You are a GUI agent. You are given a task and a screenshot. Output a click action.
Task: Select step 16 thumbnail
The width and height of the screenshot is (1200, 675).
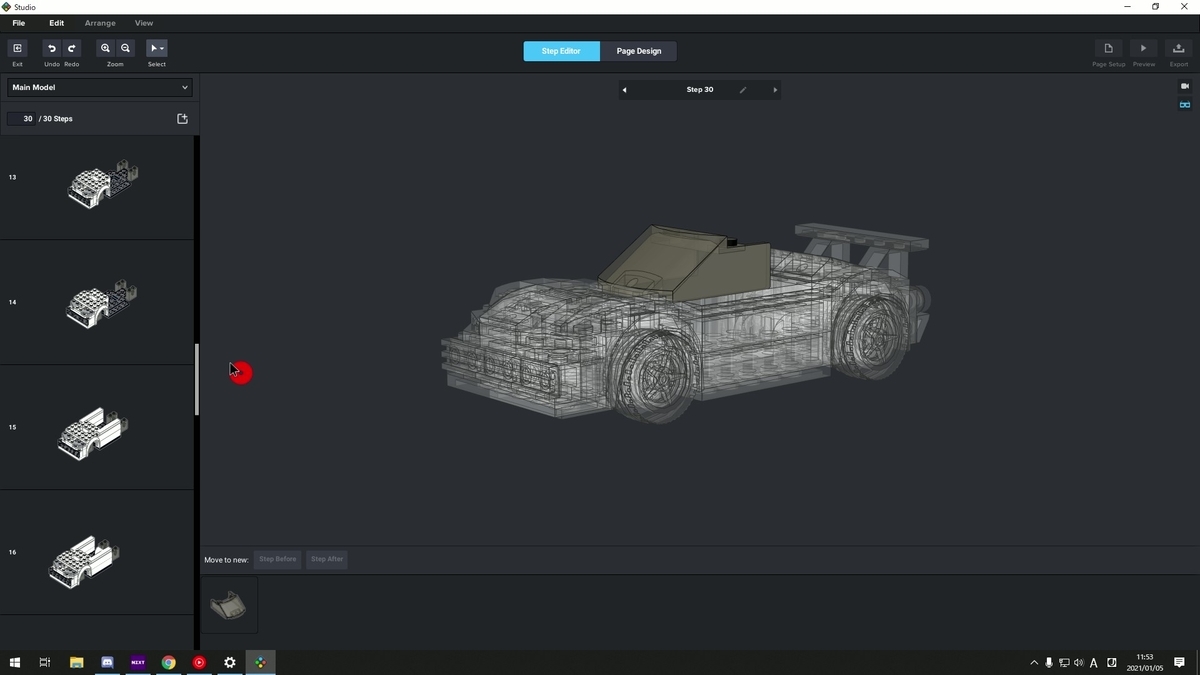[97, 552]
